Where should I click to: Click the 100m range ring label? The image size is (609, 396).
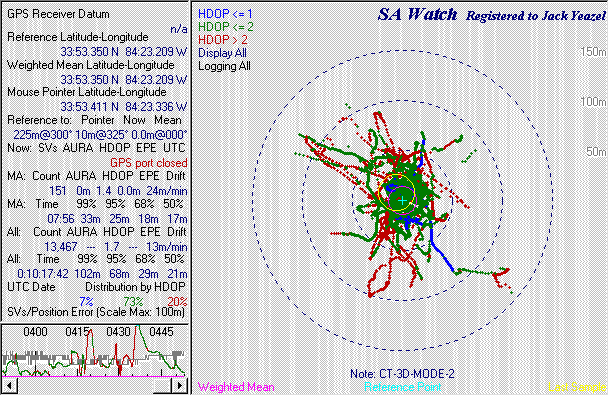(x=593, y=102)
